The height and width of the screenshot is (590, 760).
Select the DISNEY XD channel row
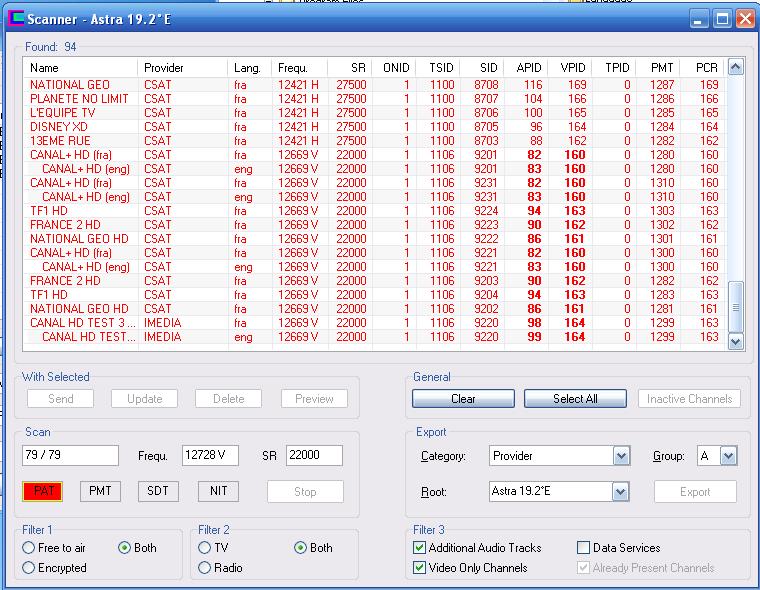click(x=374, y=127)
